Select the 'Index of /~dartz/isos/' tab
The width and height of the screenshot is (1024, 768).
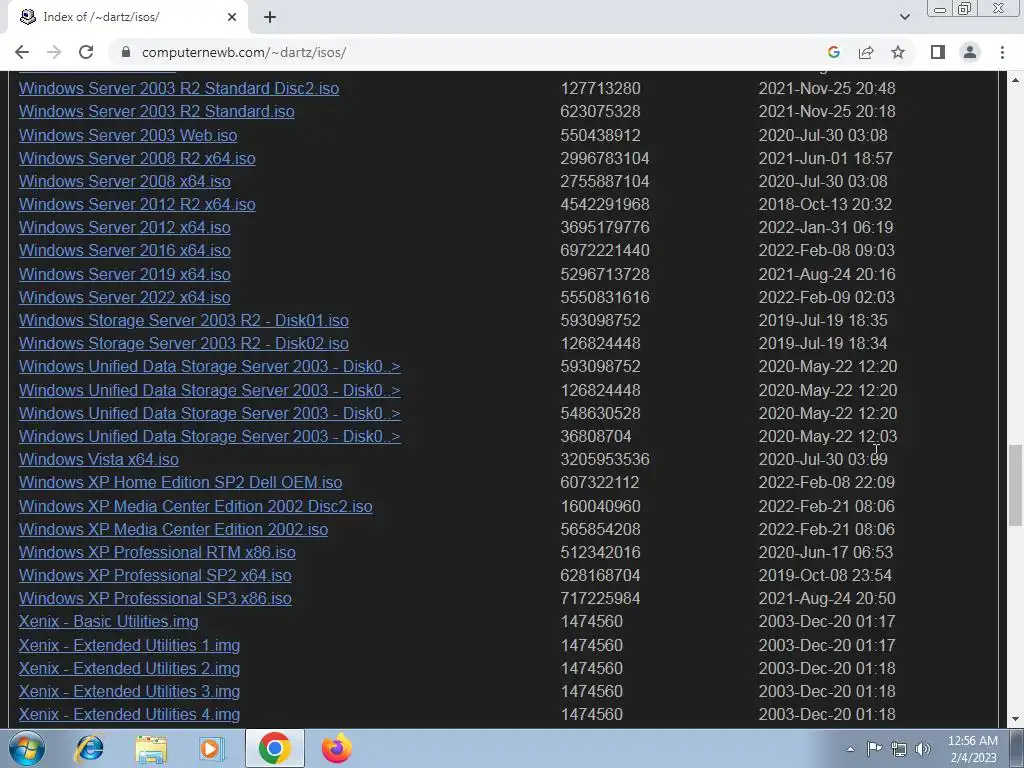(x=127, y=17)
